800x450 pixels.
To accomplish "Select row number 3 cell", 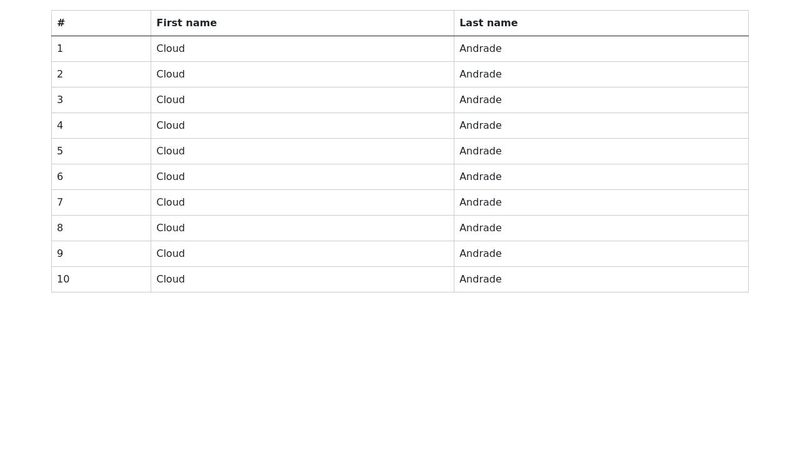I will tap(101, 100).
